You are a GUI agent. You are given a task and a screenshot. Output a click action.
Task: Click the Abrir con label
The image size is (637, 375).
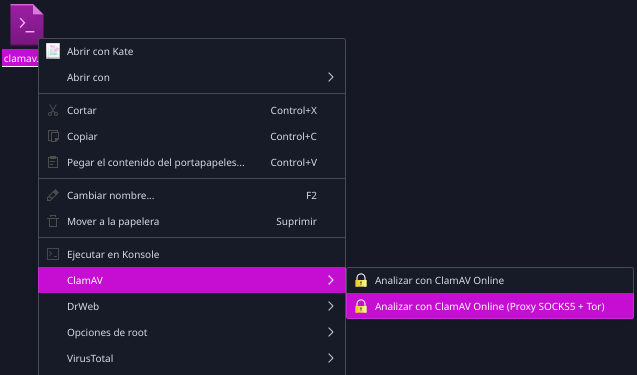pyautogui.click(x=88, y=77)
